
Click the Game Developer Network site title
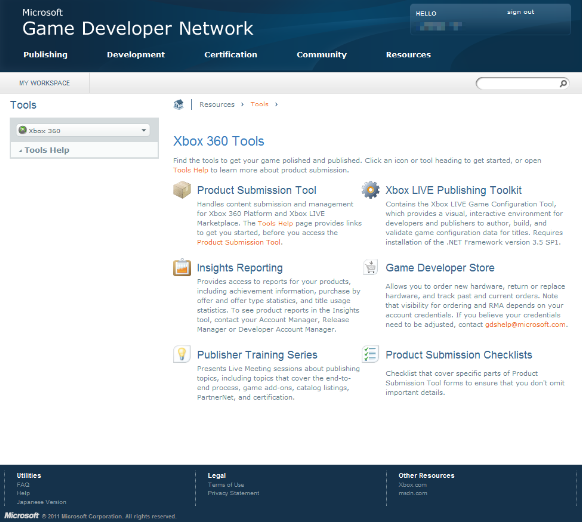coord(137,28)
